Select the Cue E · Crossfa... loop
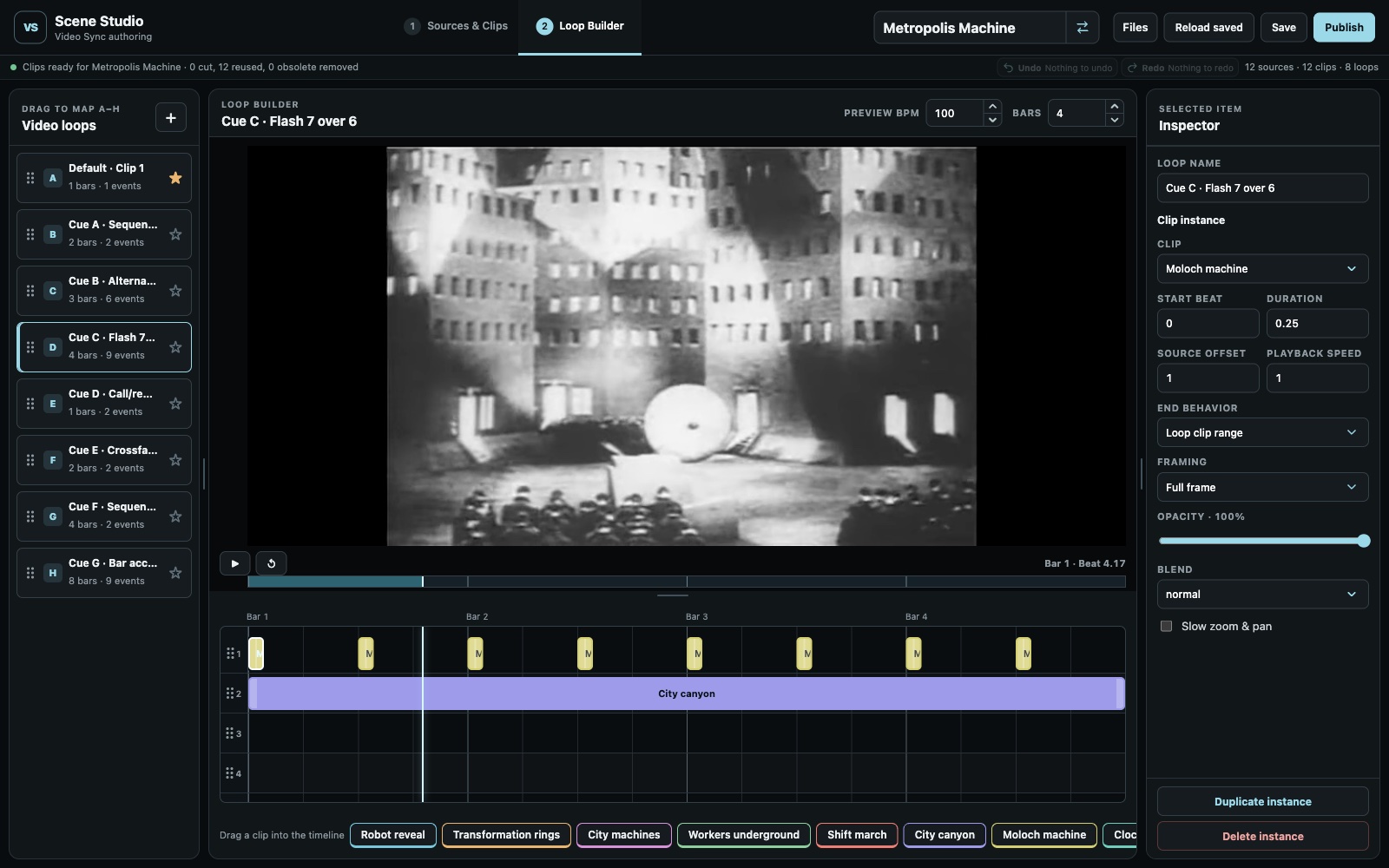Screen dimensions: 1389x868 [104, 460]
